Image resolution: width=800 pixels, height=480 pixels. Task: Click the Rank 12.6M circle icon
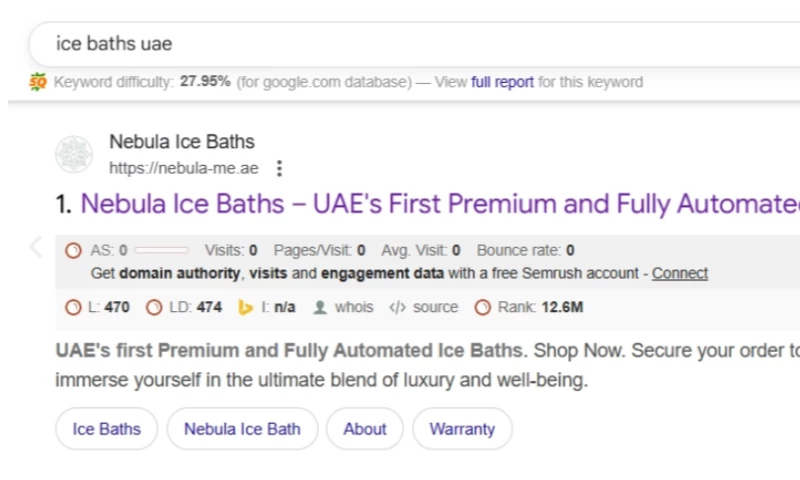tap(483, 307)
